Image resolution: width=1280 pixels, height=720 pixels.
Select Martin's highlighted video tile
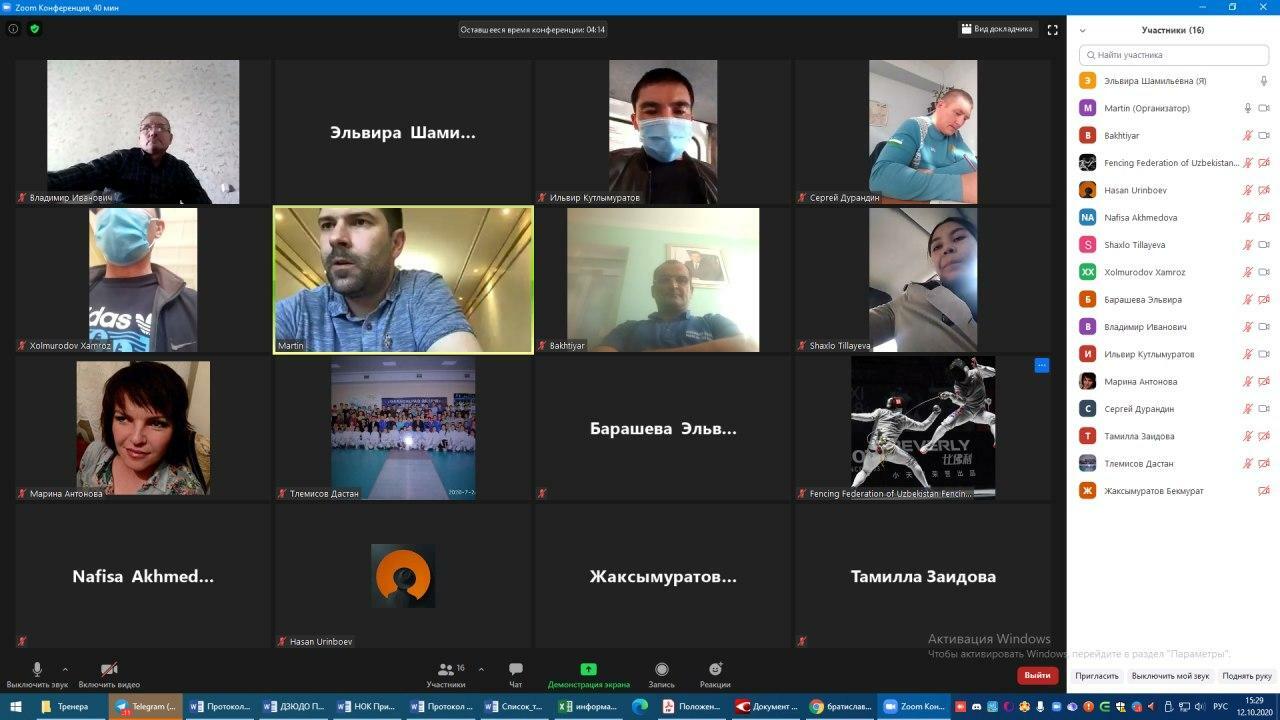pyautogui.click(x=403, y=280)
